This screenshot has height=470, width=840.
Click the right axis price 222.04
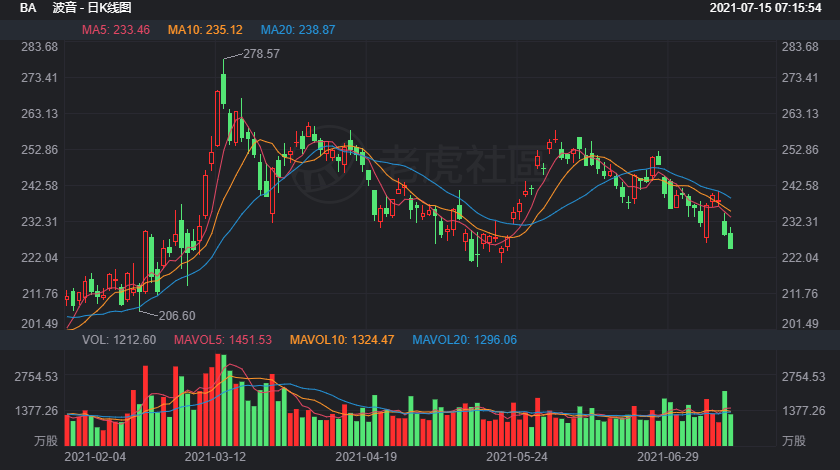(800, 258)
